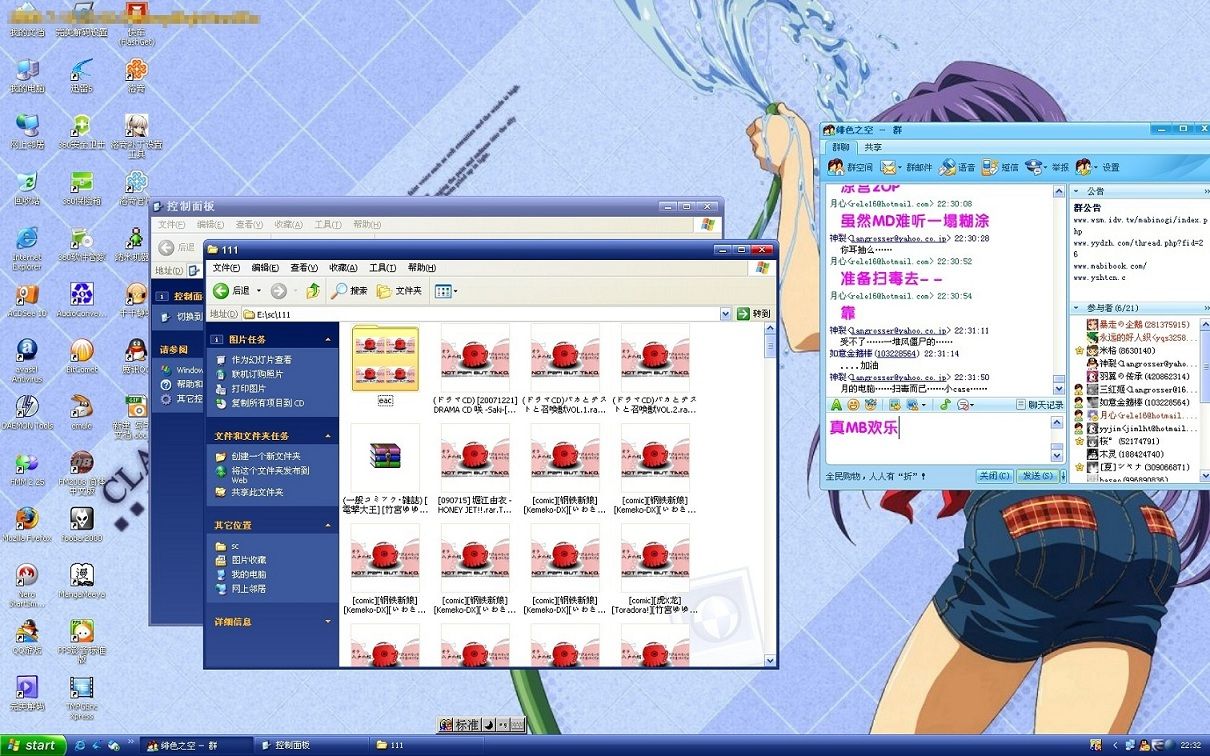Switch to the 共享 tab in QQ group window
The height and width of the screenshot is (756, 1210).
point(873,147)
